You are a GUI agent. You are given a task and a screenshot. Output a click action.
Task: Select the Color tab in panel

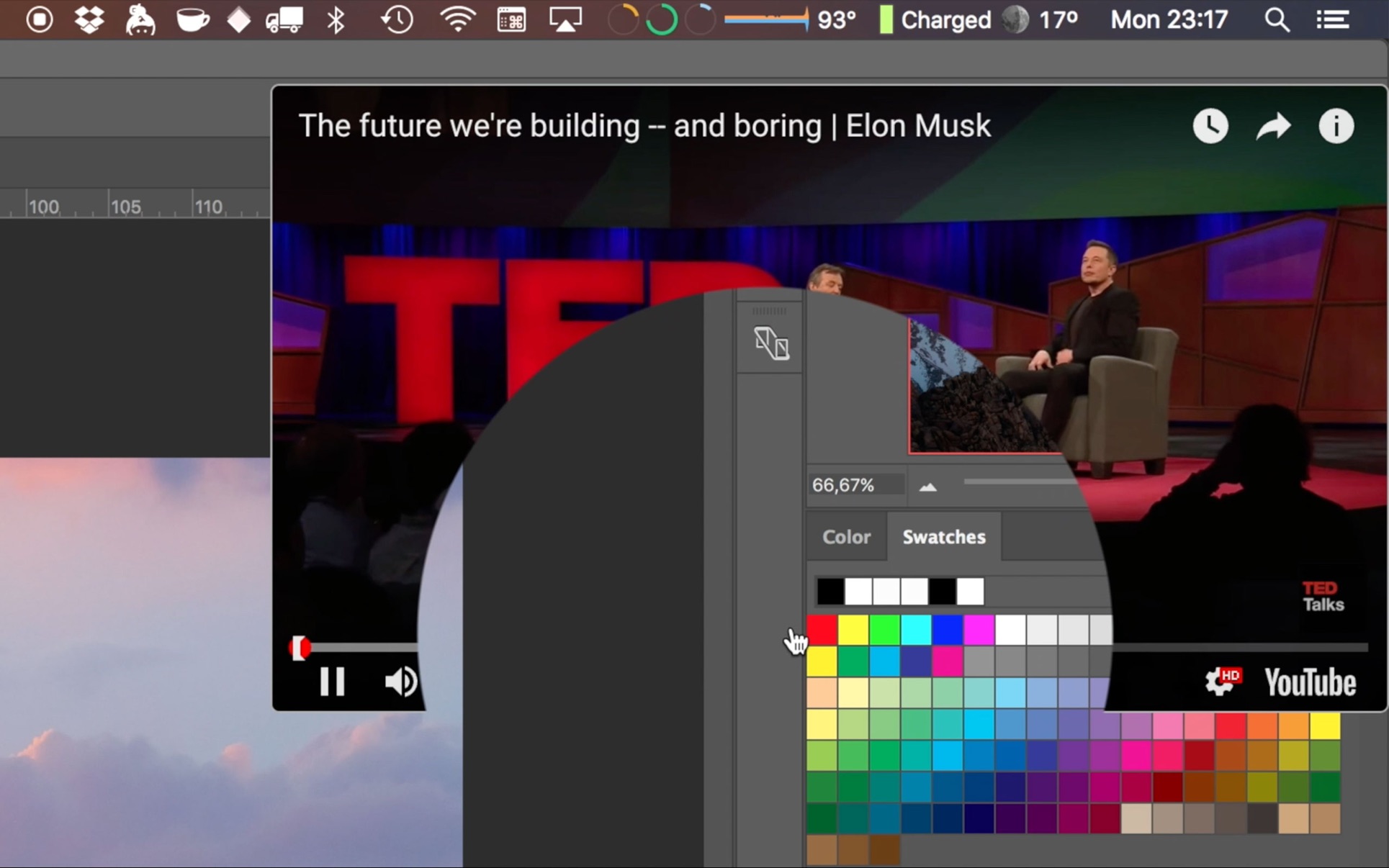click(846, 537)
